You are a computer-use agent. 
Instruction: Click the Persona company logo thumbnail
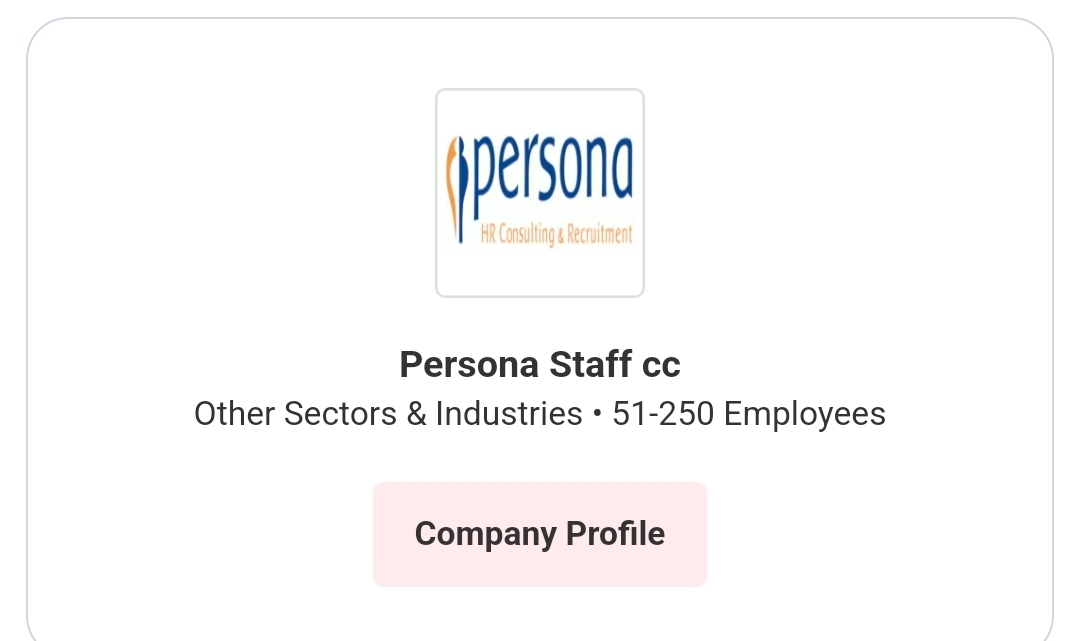[x=540, y=193]
